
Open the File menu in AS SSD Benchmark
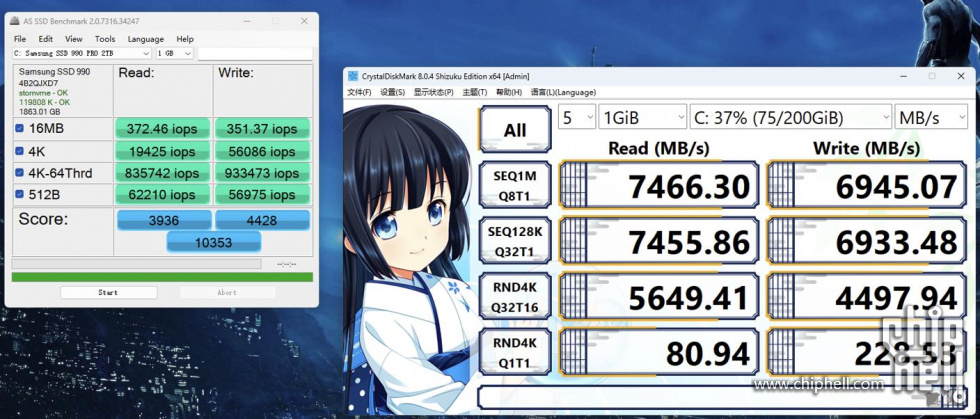(x=20, y=39)
